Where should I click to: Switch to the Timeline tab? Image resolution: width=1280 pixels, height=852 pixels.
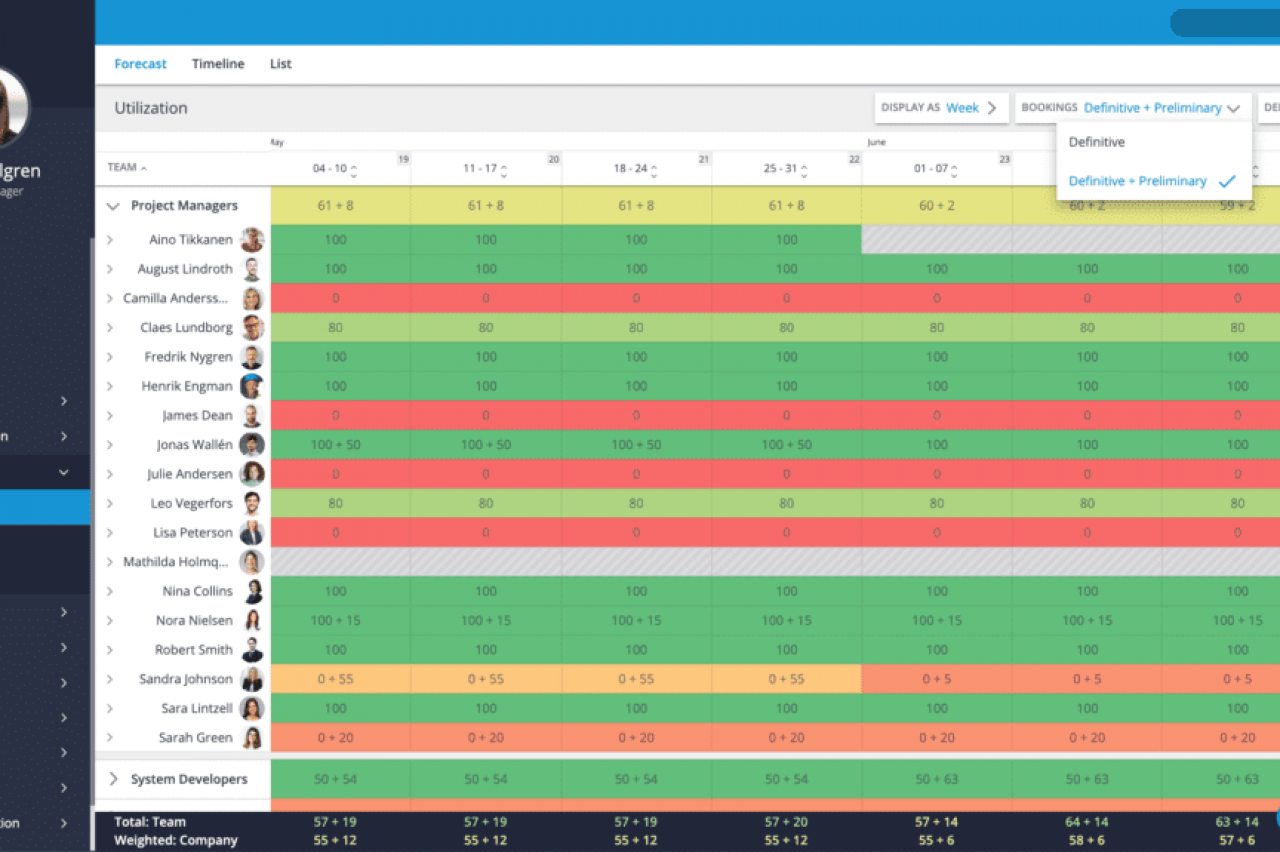point(218,64)
